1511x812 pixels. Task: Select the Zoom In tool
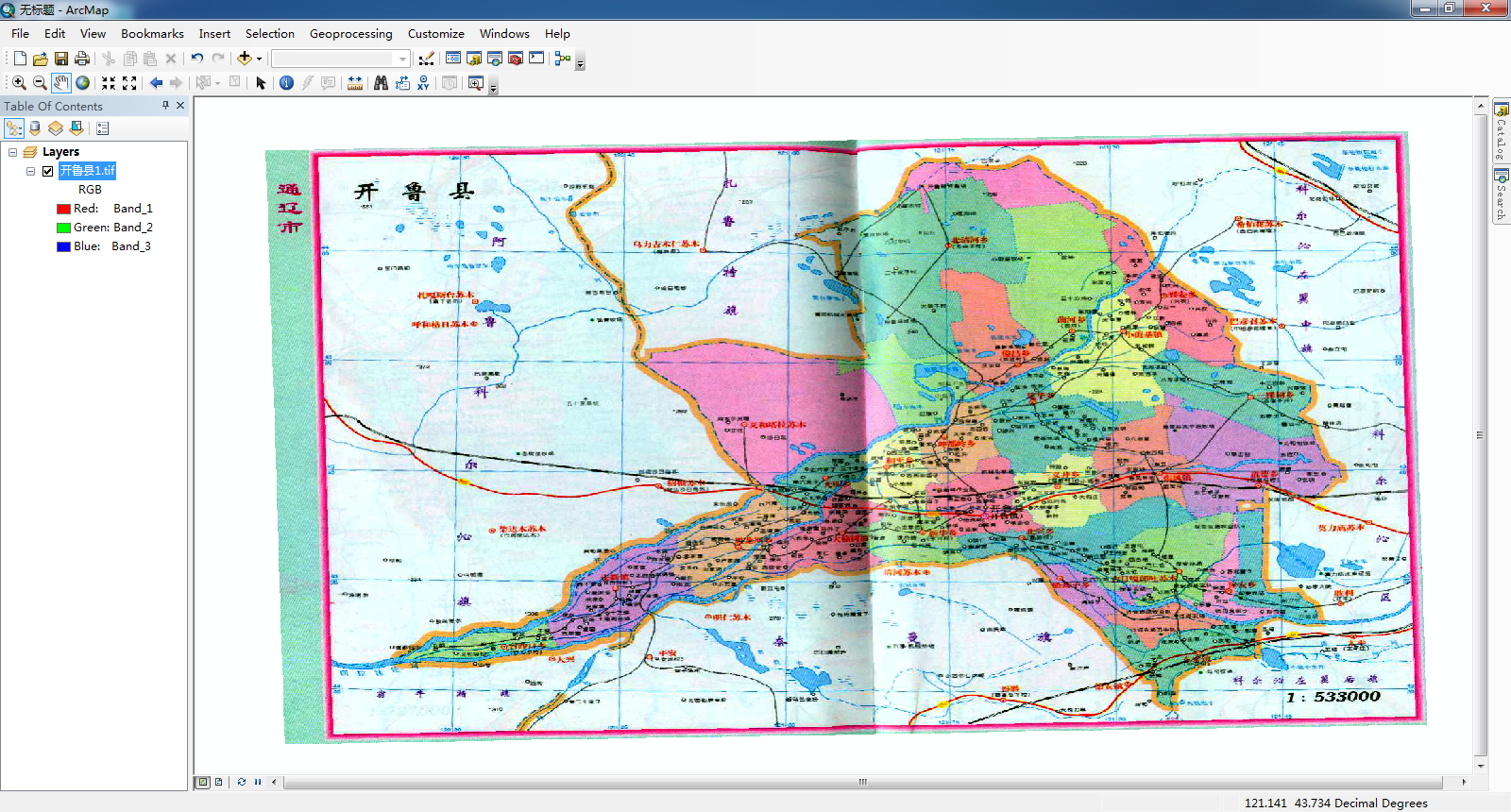tap(19, 83)
